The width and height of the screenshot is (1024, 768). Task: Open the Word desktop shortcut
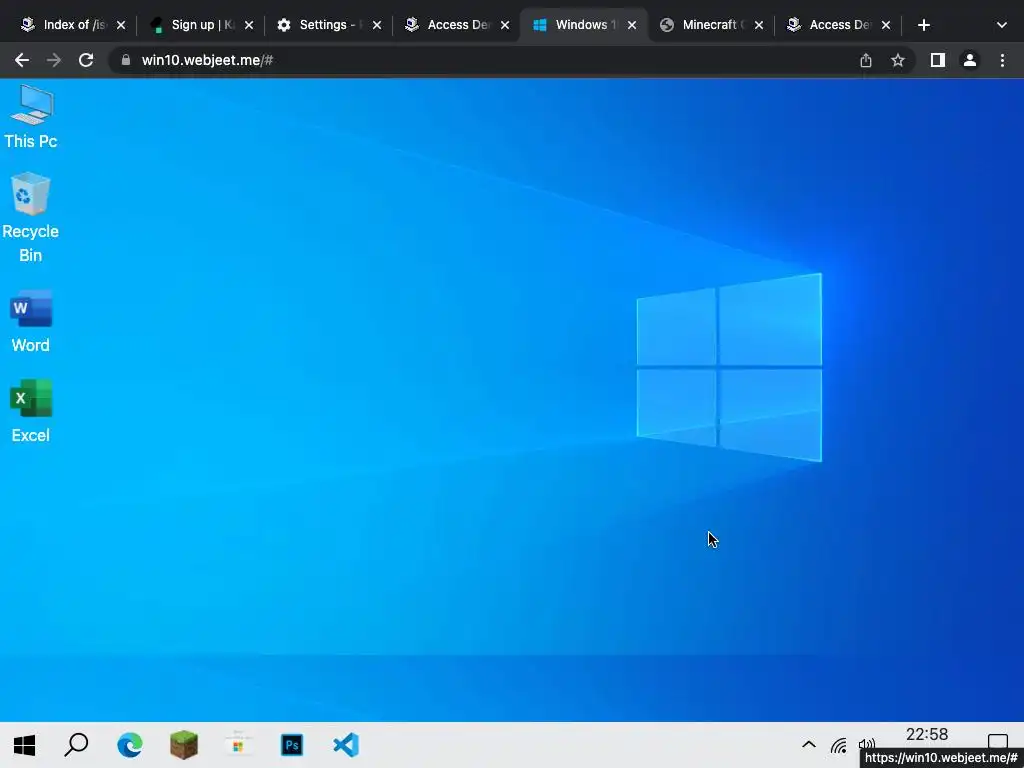31,321
